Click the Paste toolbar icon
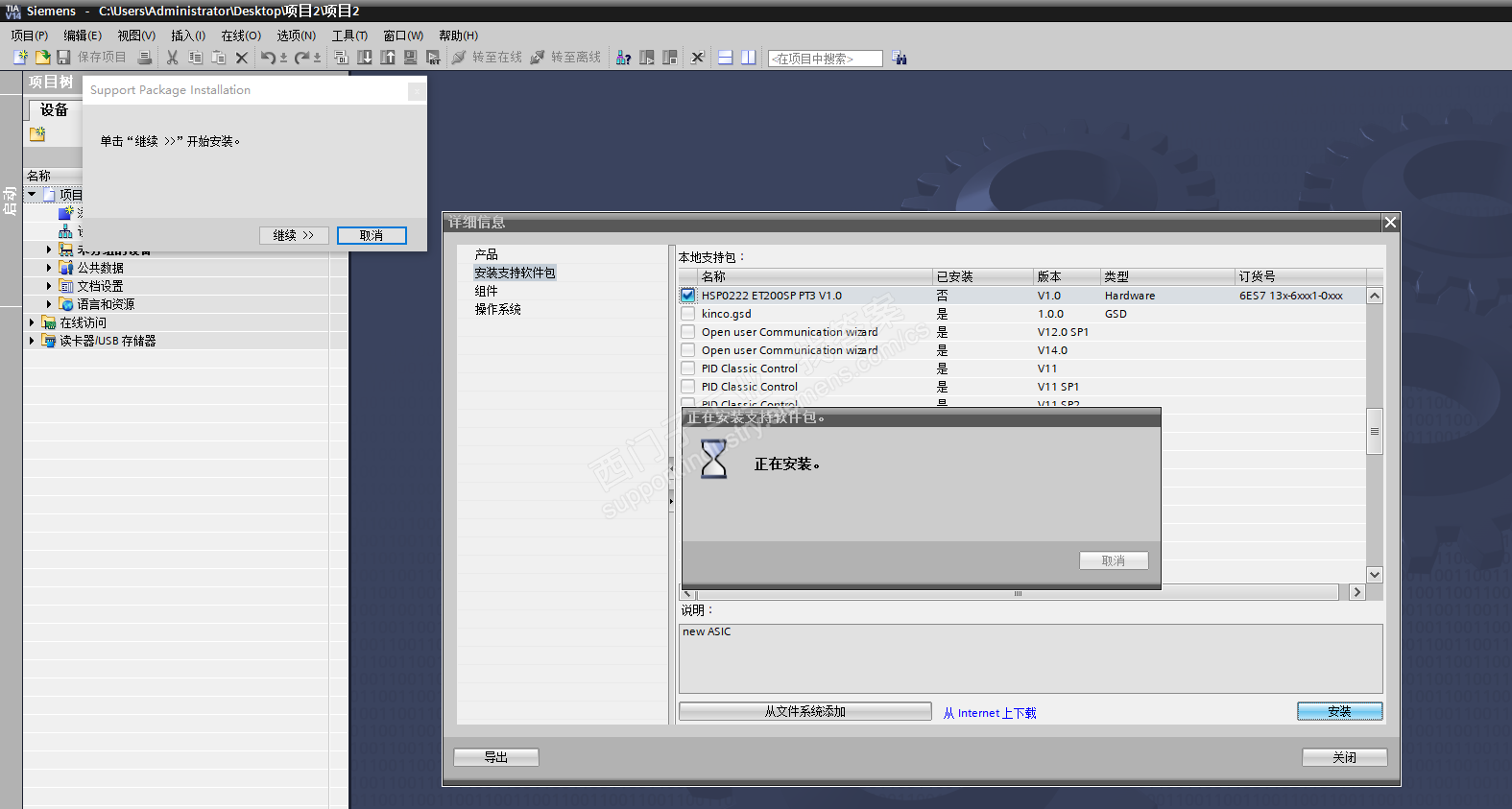1512x809 pixels. 219,58
